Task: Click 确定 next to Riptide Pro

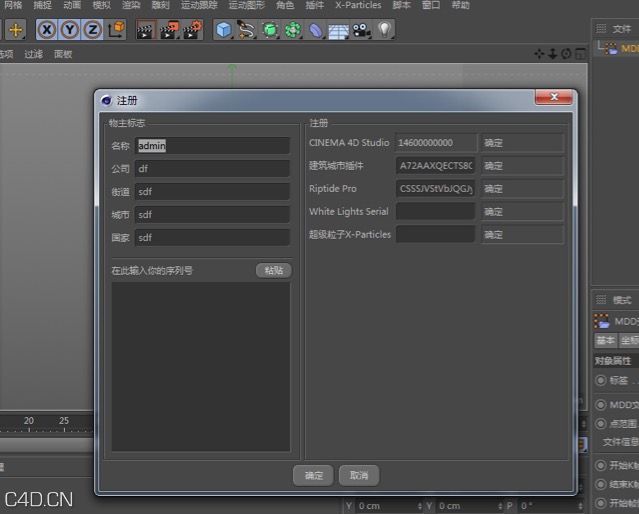Action: 522,189
